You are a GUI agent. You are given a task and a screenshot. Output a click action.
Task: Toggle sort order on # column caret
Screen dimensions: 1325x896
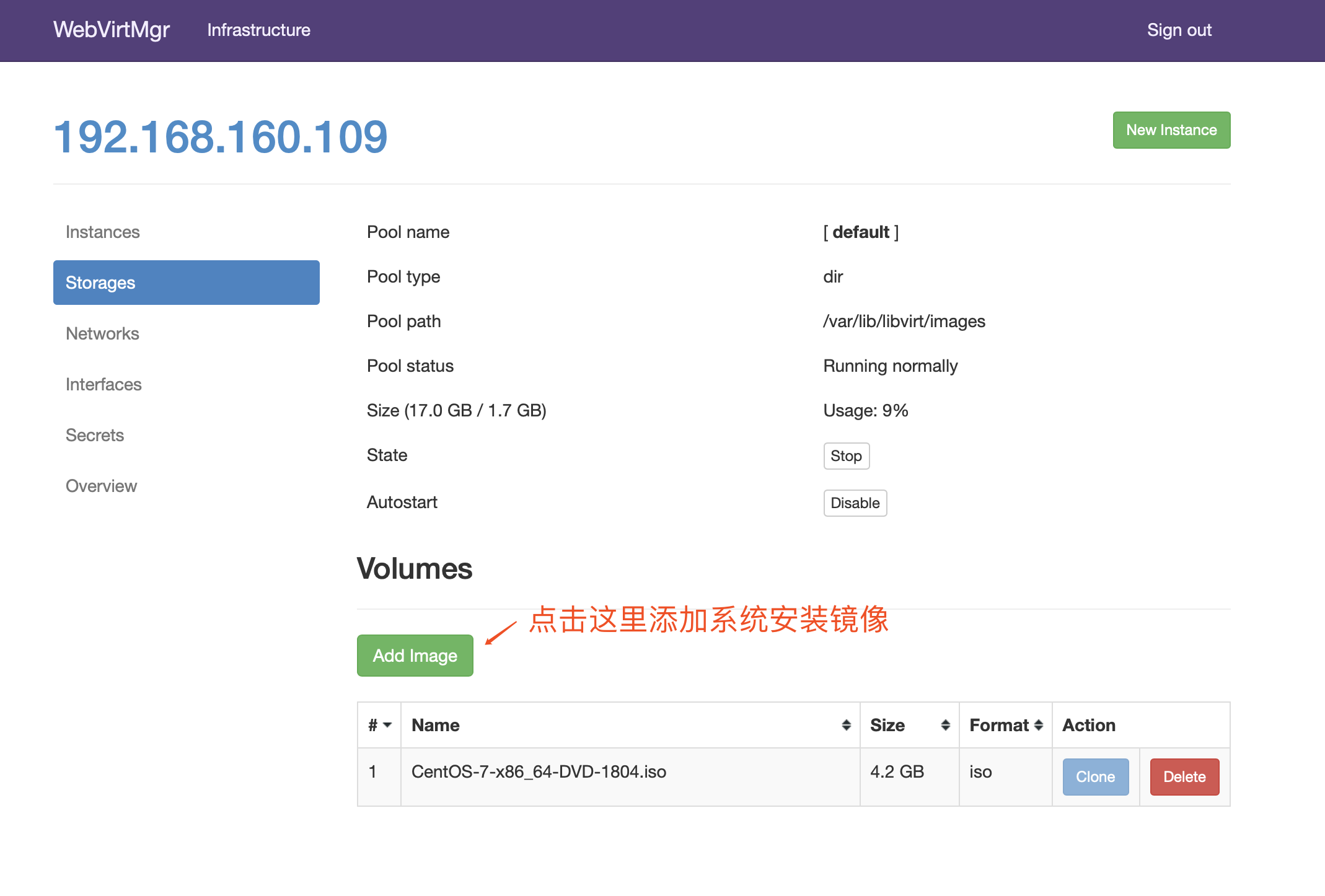(387, 725)
